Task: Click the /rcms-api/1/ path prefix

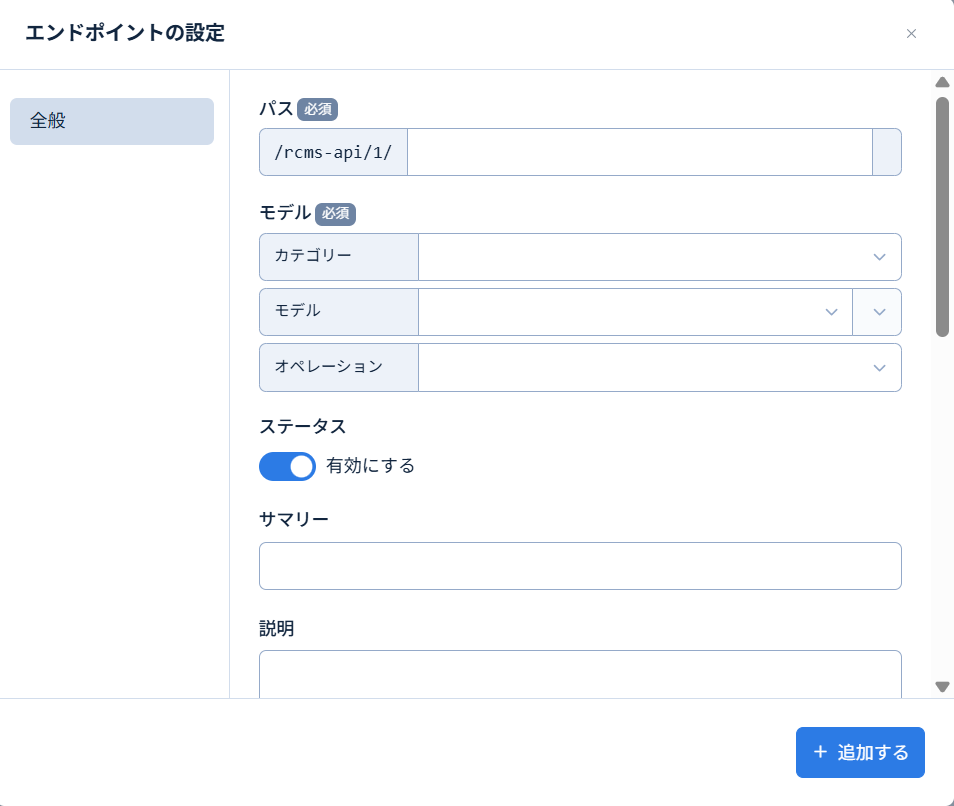Action: (x=333, y=152)
